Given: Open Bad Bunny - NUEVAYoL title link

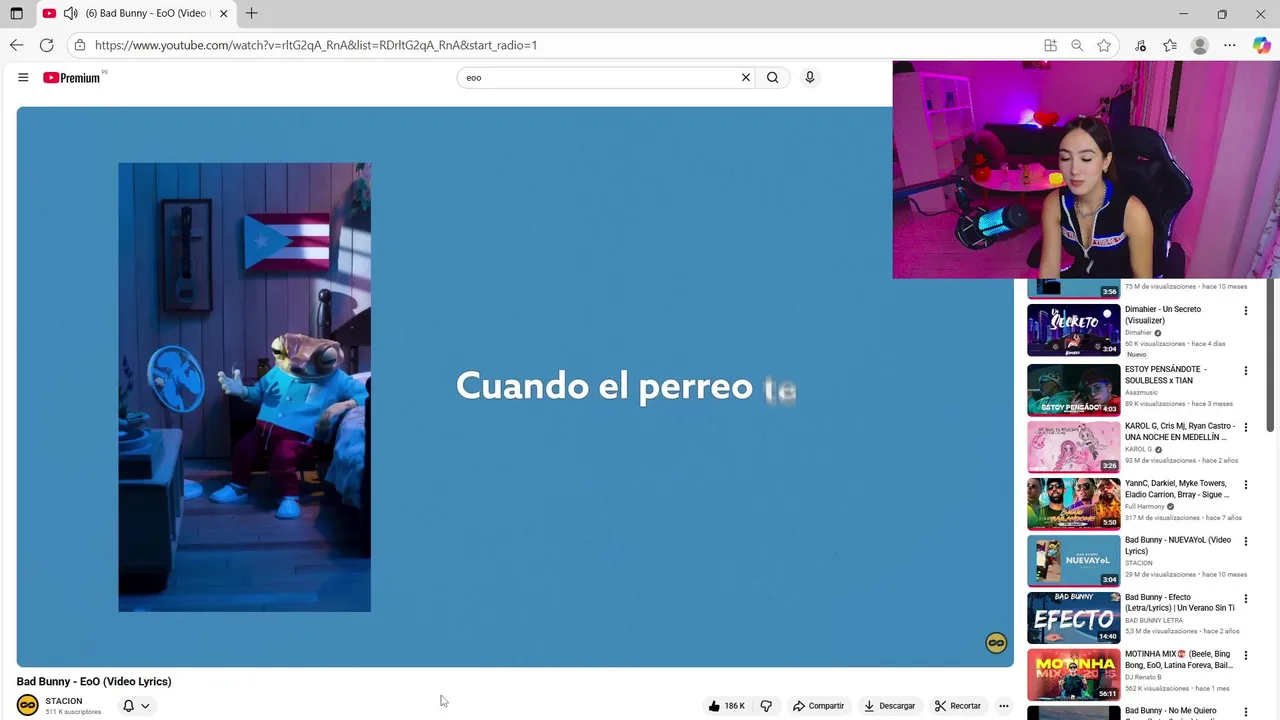Looking at the screenshot, I should 1178,545.
